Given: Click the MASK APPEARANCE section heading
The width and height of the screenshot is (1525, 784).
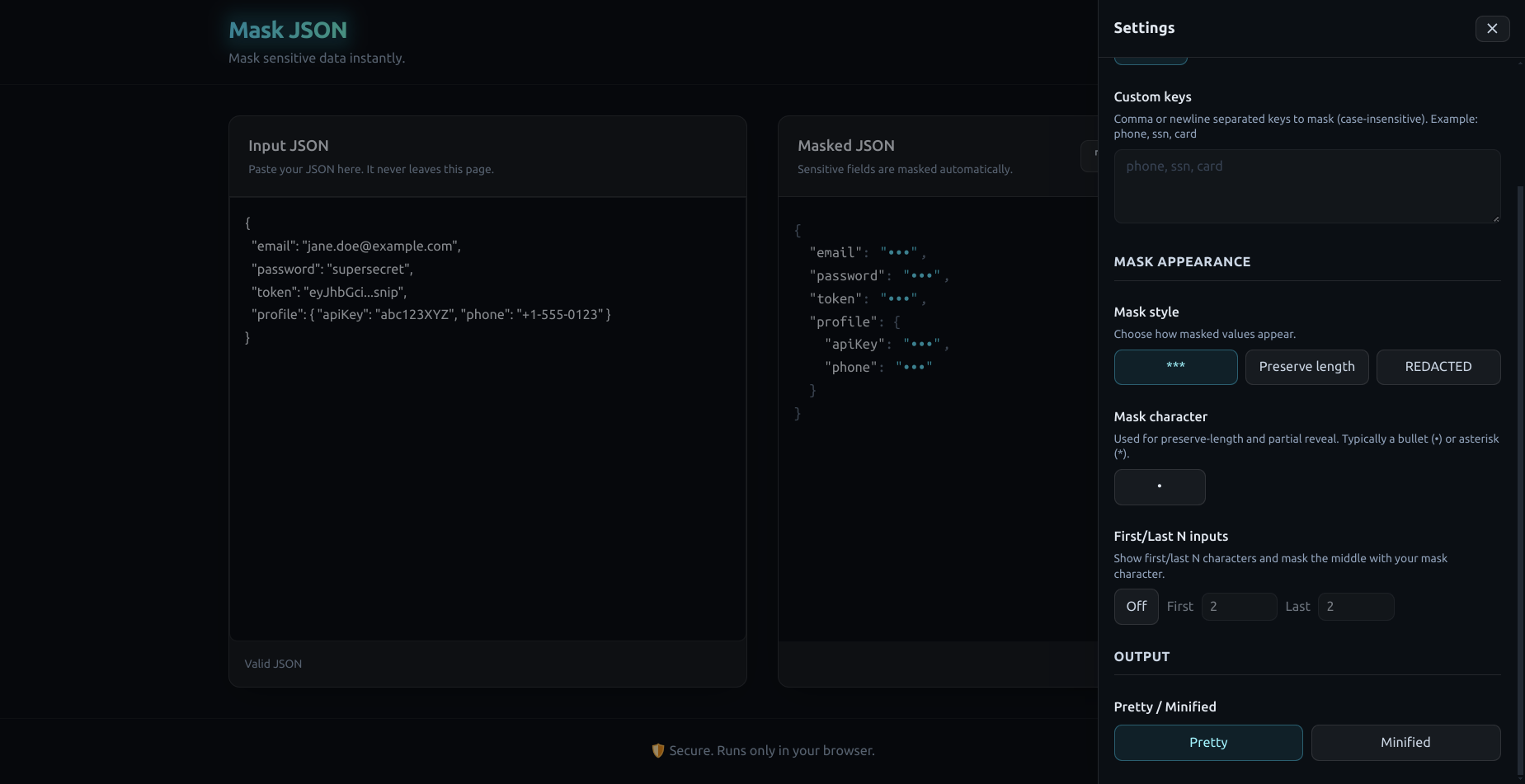Looking at the screenshot, I should 1182,261.
